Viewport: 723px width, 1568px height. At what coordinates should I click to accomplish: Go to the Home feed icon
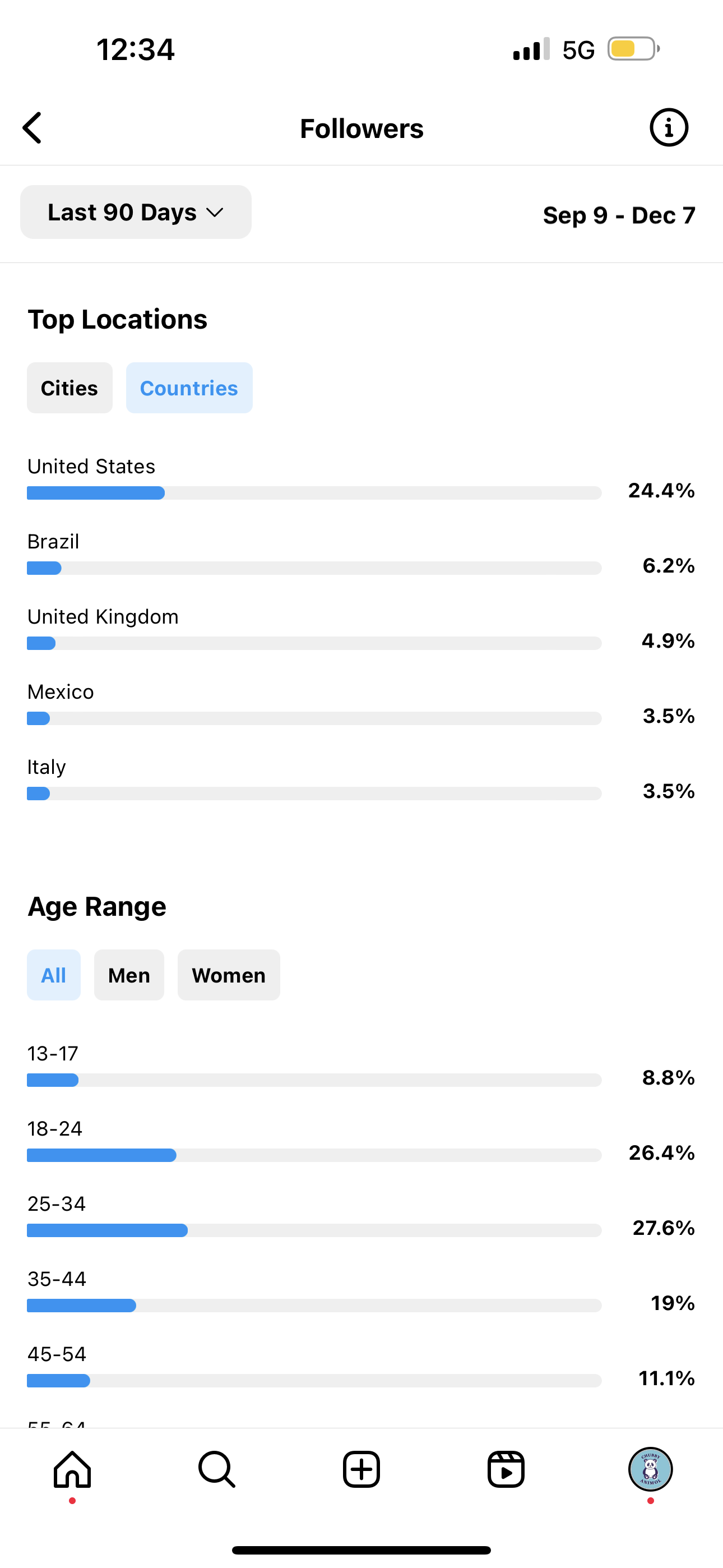click(x=72, y=1469)
